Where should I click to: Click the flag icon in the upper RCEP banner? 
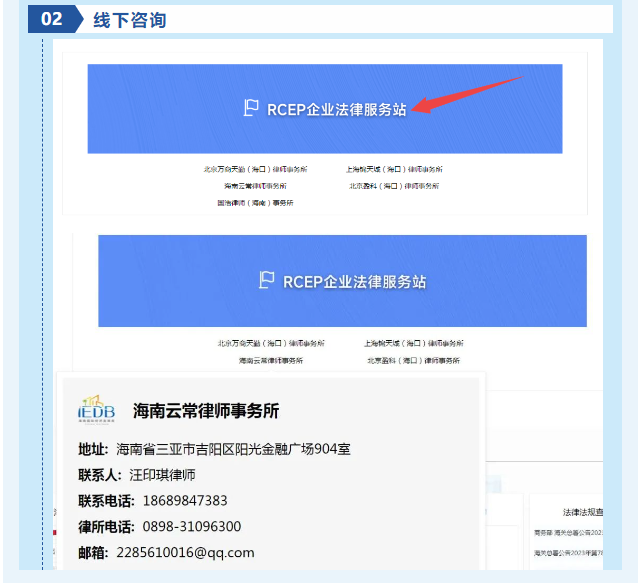pyautogui.click(x=251, y=108)
